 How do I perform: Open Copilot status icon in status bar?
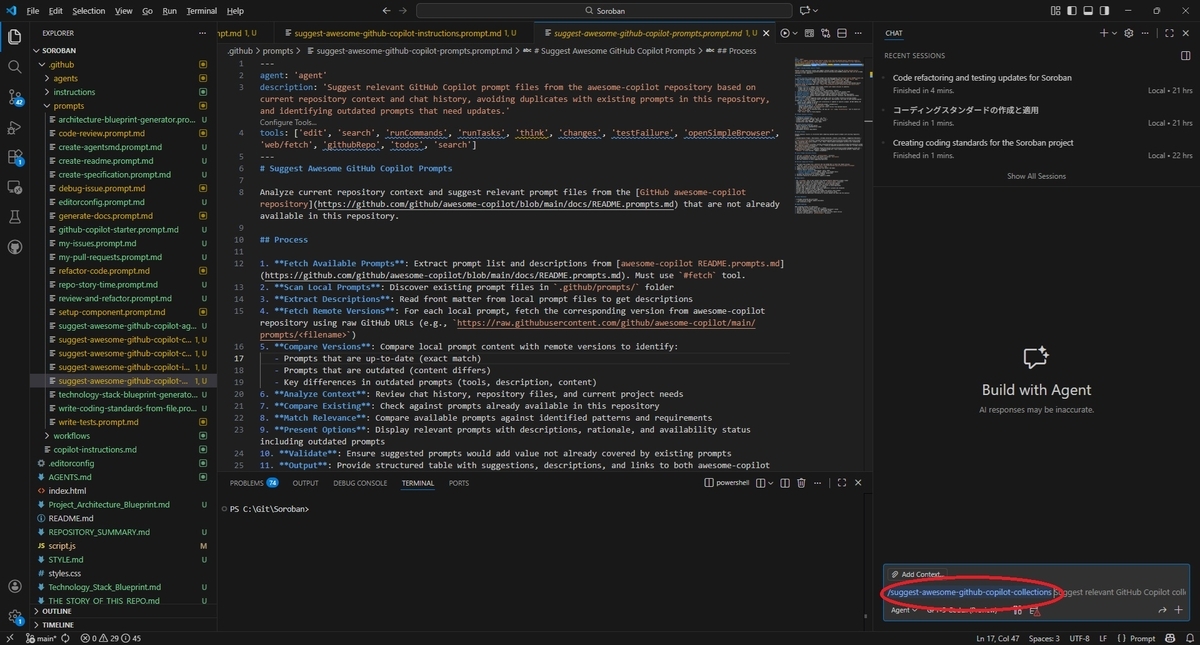[x=1168, y=638]
